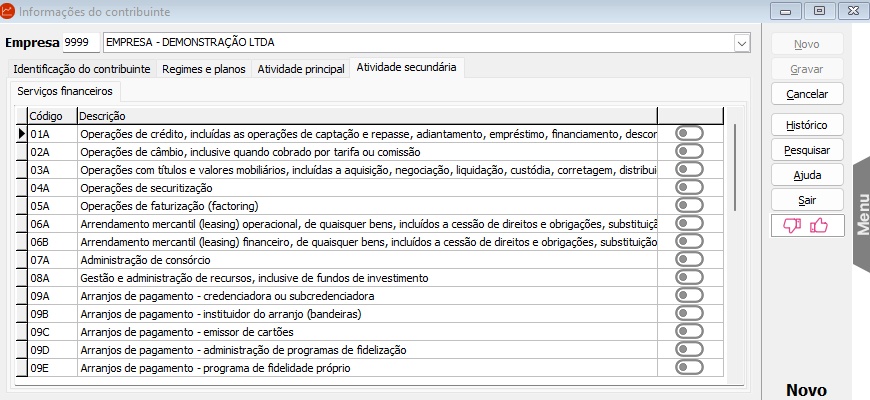Select row 'Administração de consórcio'

(x=367, y=260)
